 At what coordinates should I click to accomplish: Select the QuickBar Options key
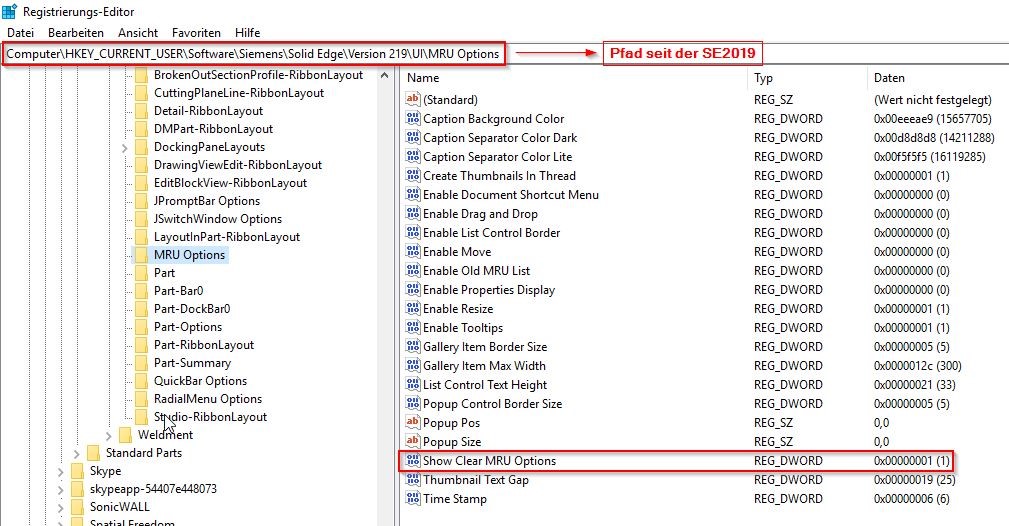(200, 381)
